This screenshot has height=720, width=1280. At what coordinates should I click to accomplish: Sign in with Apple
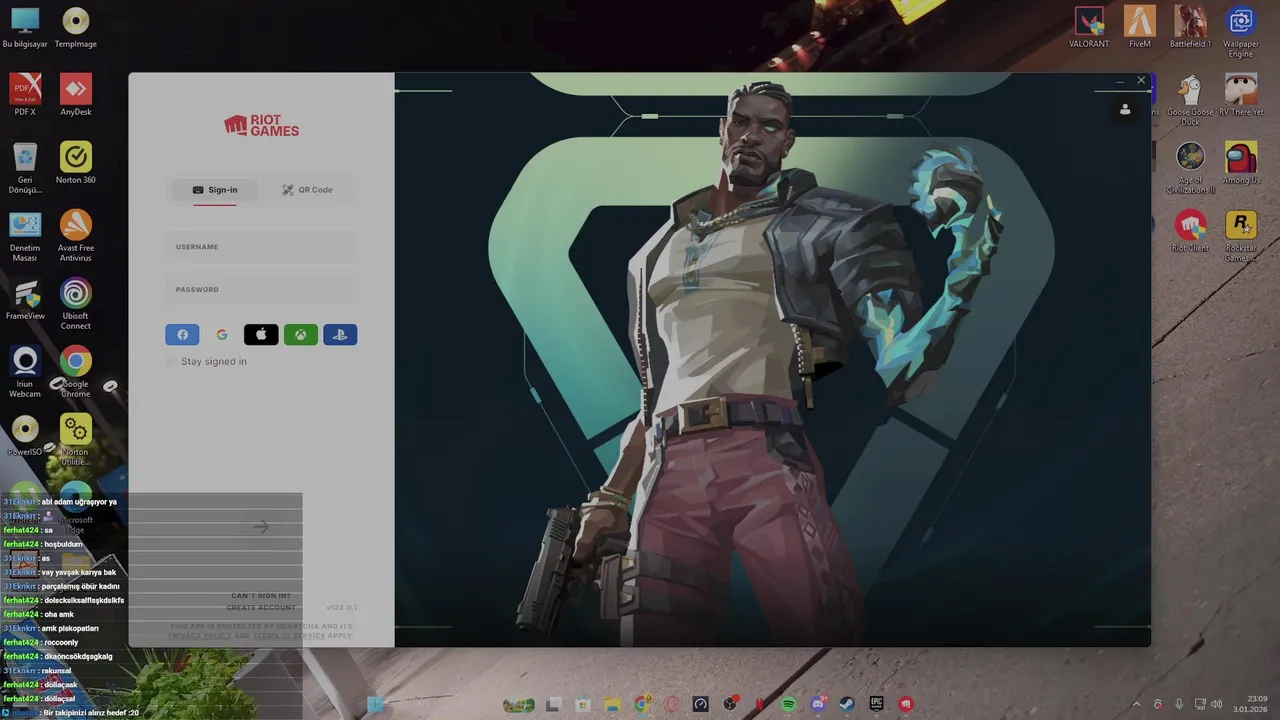pyautogui.click(x=261, y=335)
